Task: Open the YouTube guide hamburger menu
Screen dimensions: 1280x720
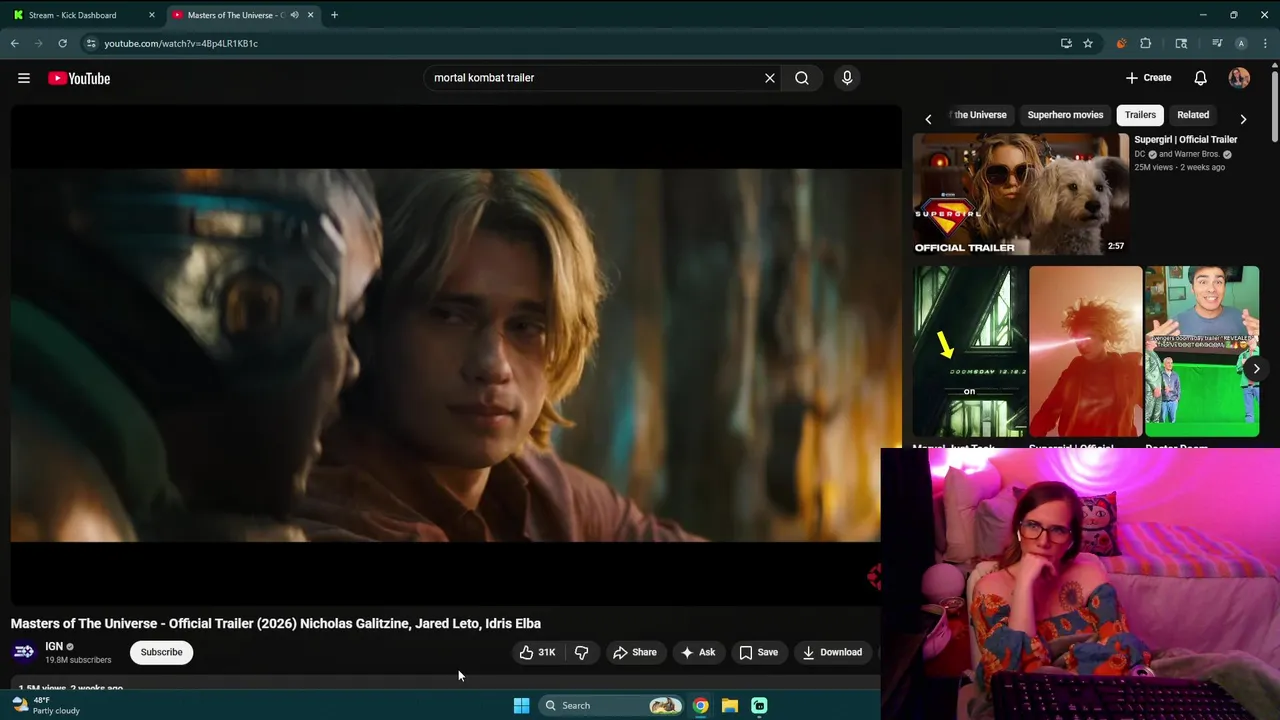Action: [24, 78]
